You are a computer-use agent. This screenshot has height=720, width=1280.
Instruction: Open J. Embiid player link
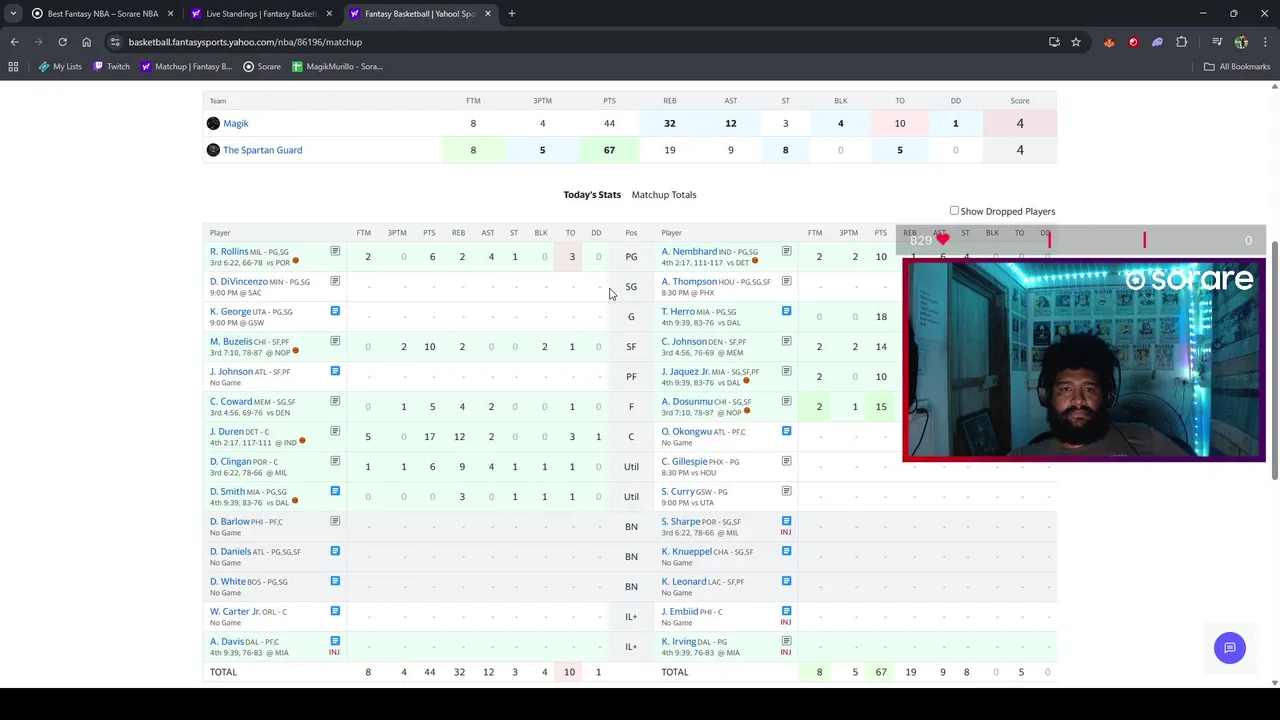coord(680,611)
